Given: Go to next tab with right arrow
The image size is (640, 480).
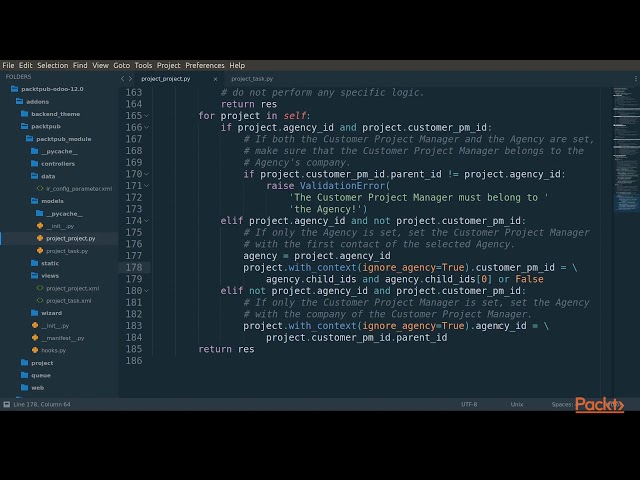Looking at the screenshot, I should coord(131,79).
